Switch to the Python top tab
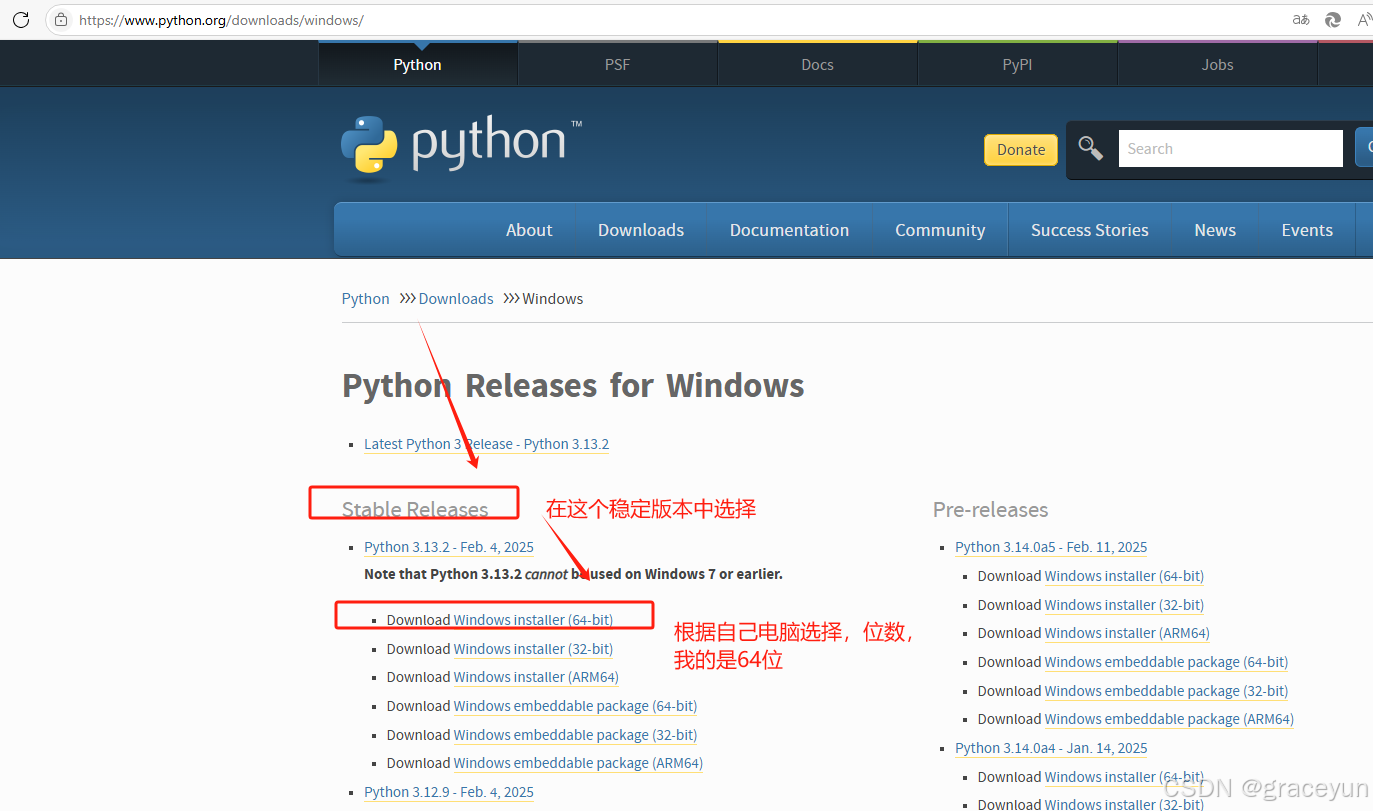 click(x=417, y=64)
